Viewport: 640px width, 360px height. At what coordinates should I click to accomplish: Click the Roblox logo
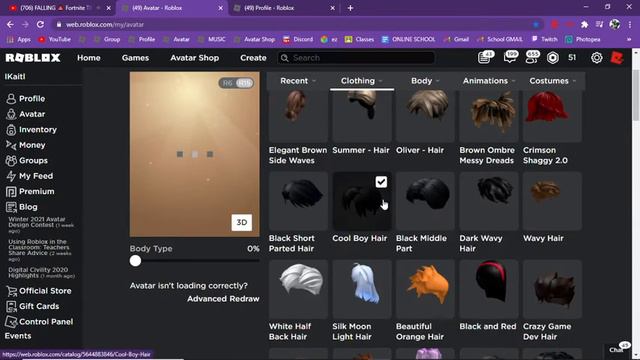click(33, 58)
